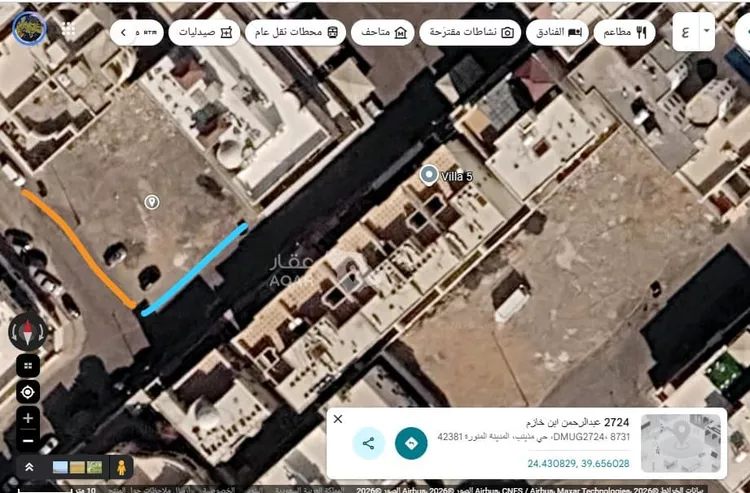
Task: Zoom out with the minus button
Action: [x=28, y=441]
